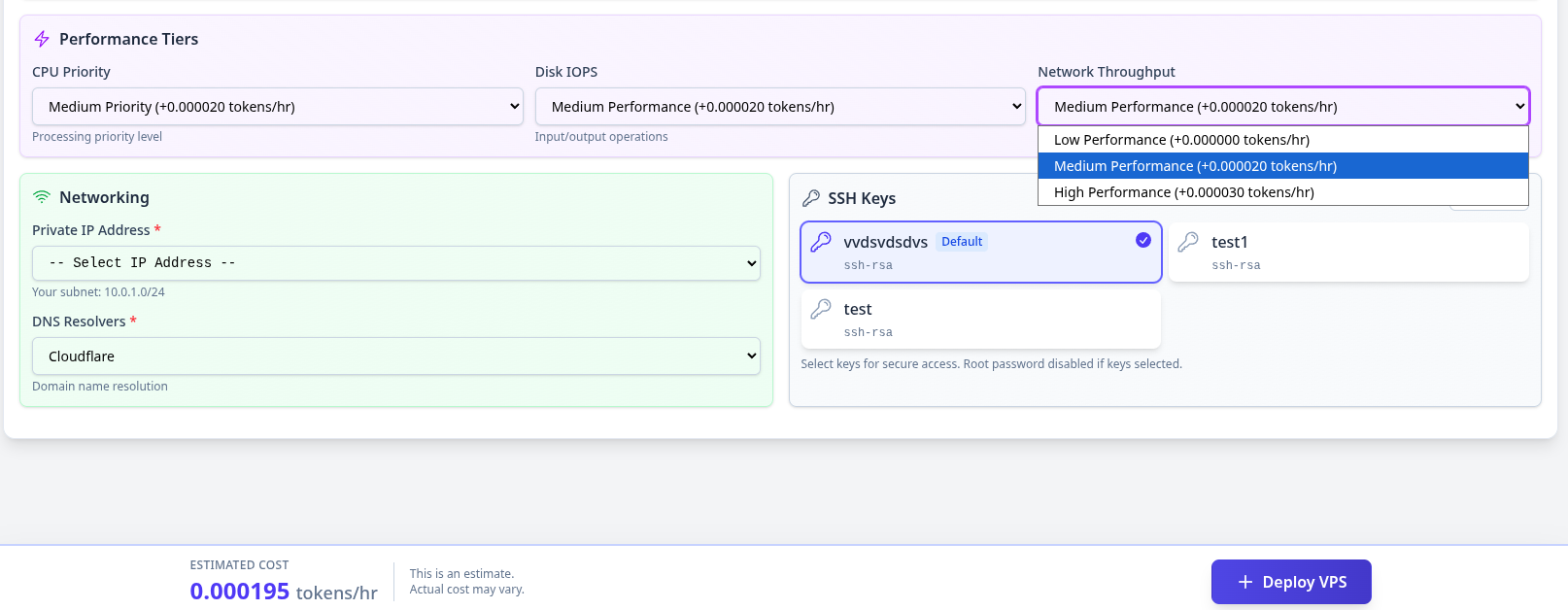Screen dimensions: 1568x610
Task: Select the test1 SSH key card
Action: pyautogui.click(x=1348, y=253)
